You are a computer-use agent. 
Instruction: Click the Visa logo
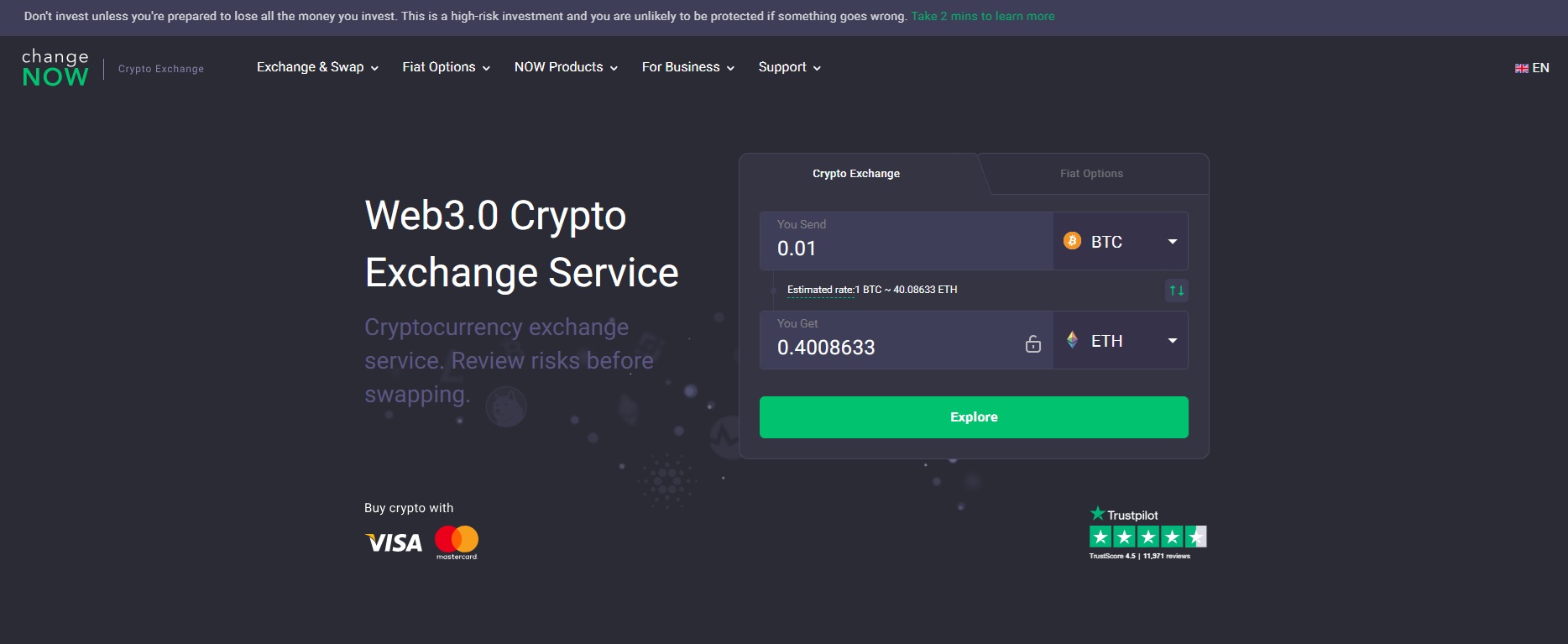[394, 543]
